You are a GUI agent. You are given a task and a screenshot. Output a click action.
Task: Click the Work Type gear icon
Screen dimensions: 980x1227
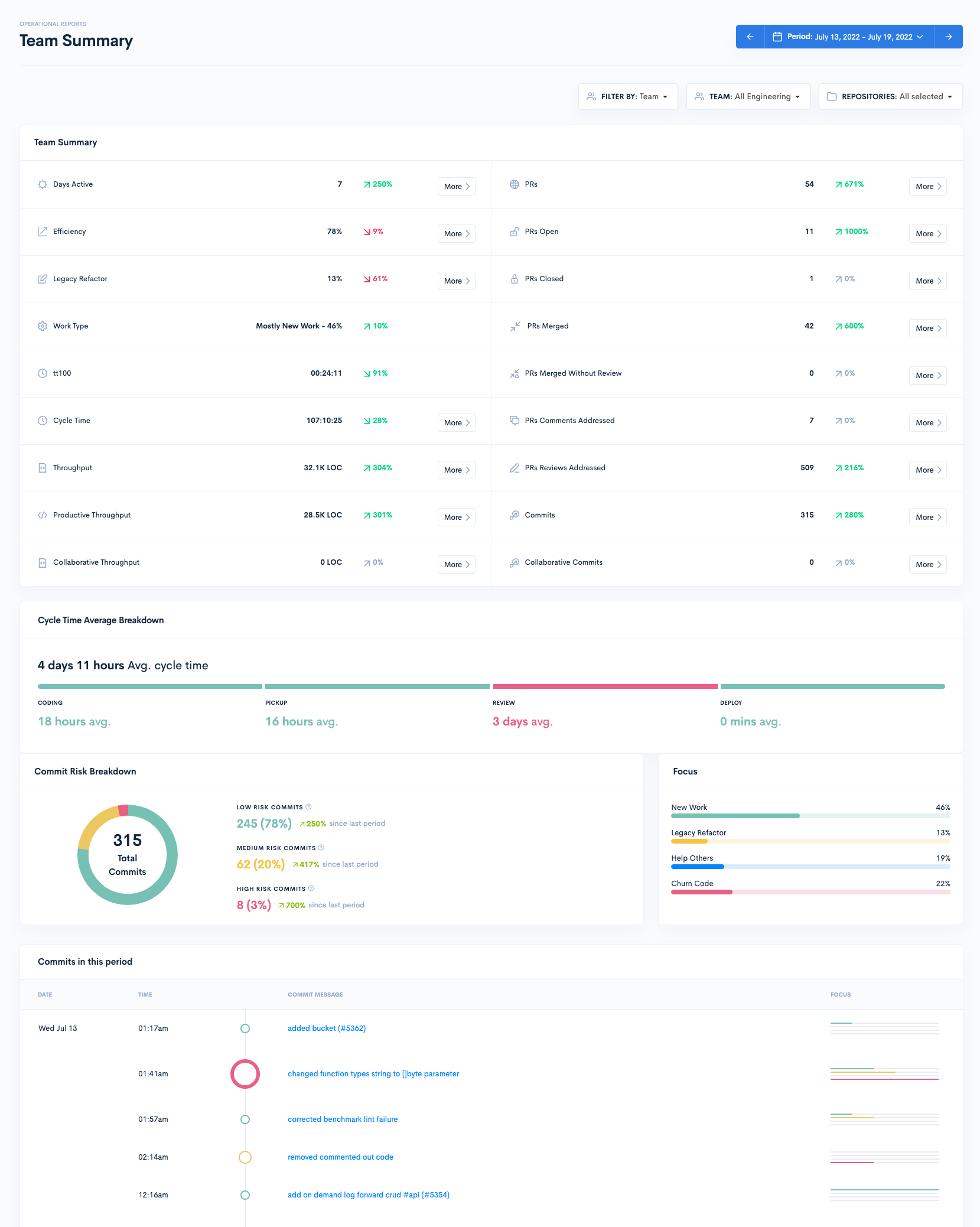pos(43,326)
